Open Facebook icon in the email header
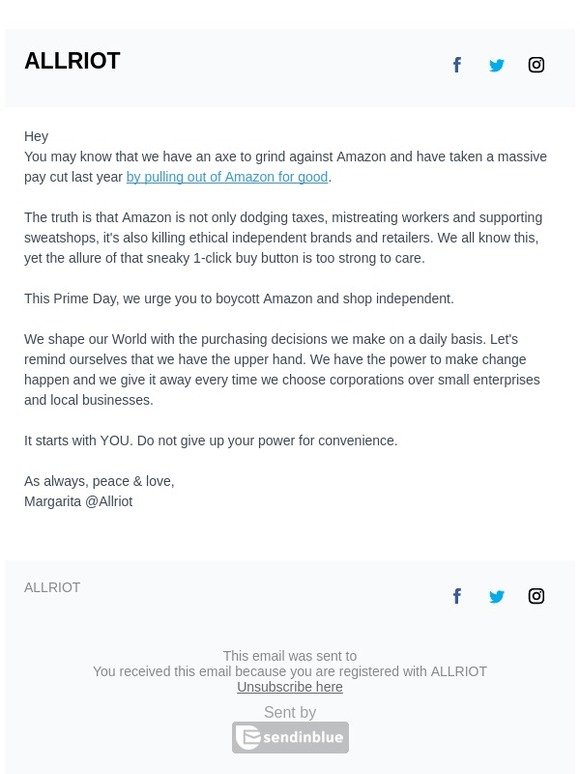This screenshot has width=580, height=774. coord(457,65)
